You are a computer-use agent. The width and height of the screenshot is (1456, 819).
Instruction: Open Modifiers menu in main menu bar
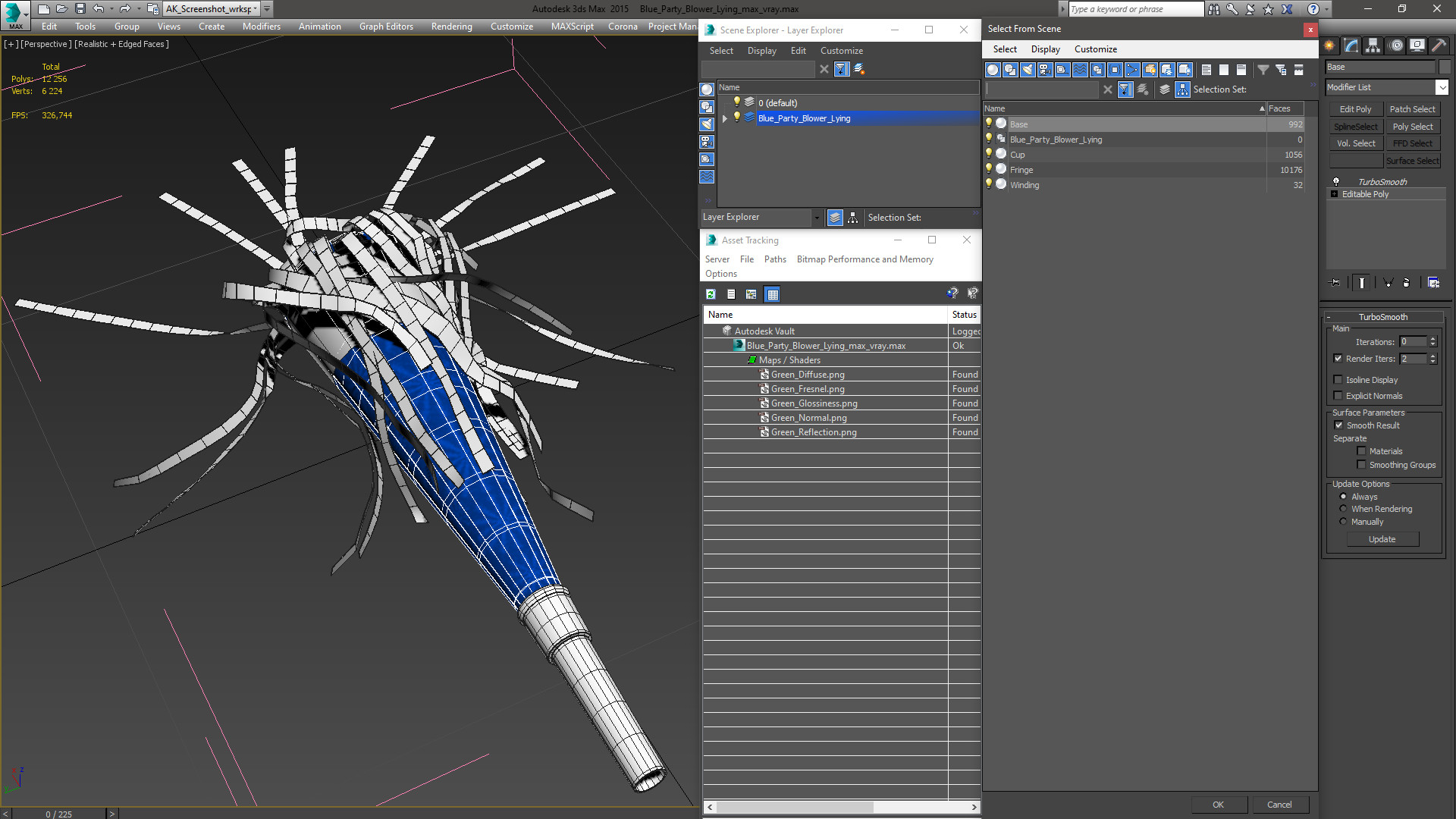262,27
